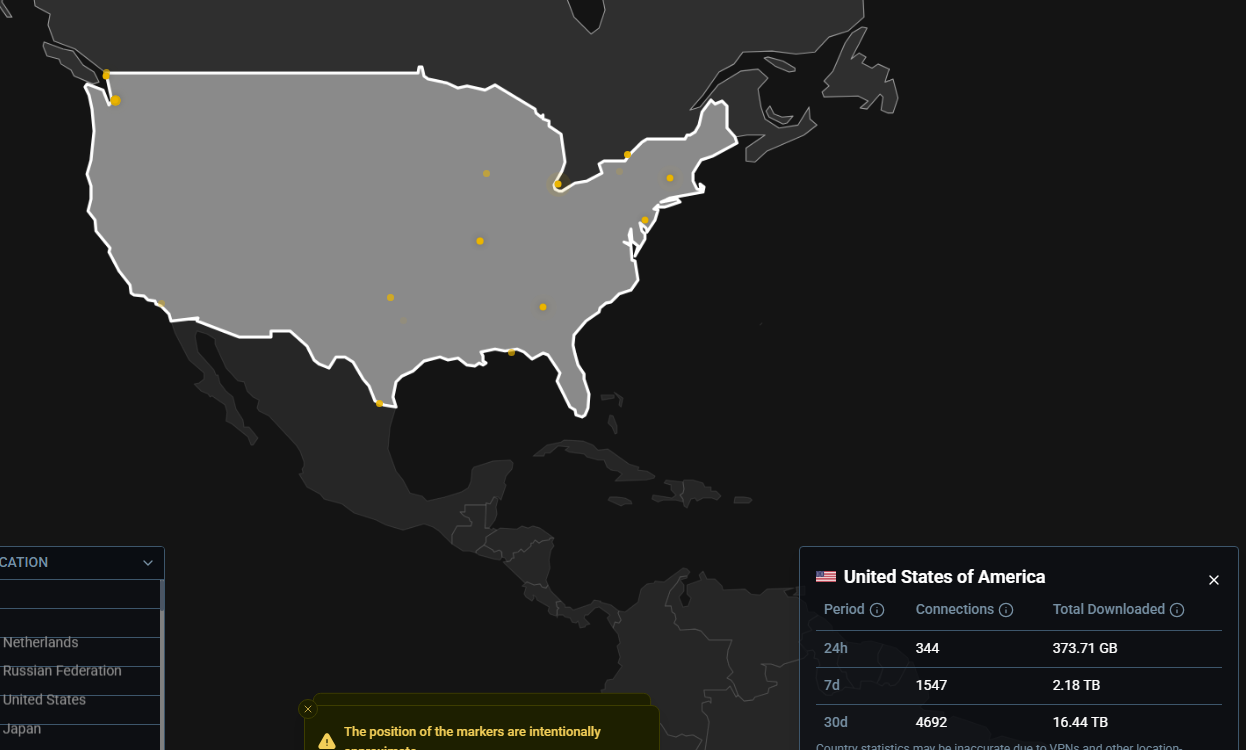
Task: Click the US flag icon in stats panel
Action: [826, 577]
